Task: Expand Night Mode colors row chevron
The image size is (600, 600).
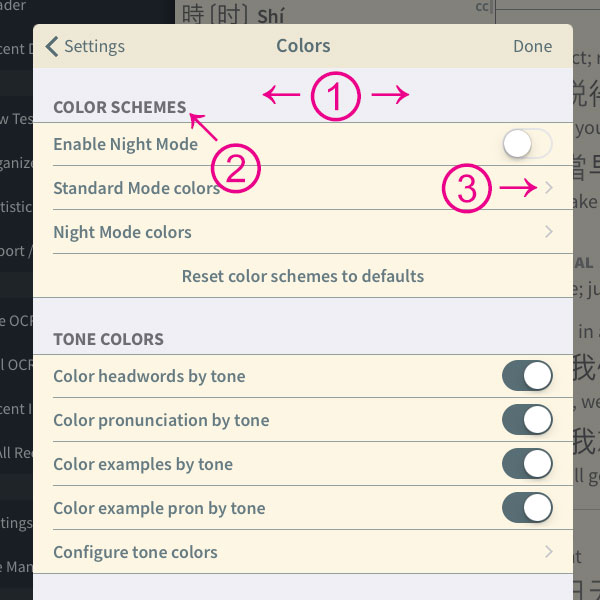Action: coord(549,232)
